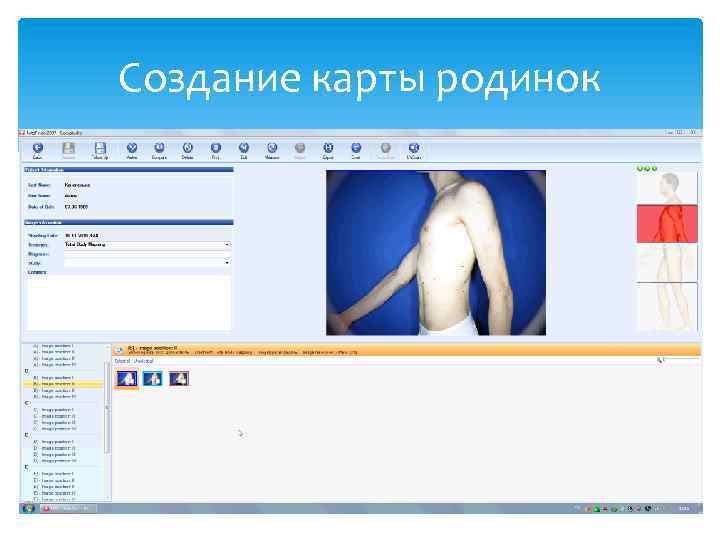Click the main torso photograph
The image size is (720, 540).
coord(436,253)
